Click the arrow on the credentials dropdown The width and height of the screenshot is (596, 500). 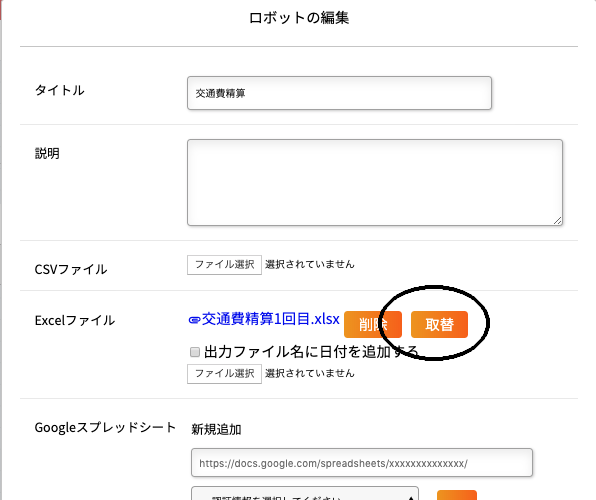click(x=411, y=497)
